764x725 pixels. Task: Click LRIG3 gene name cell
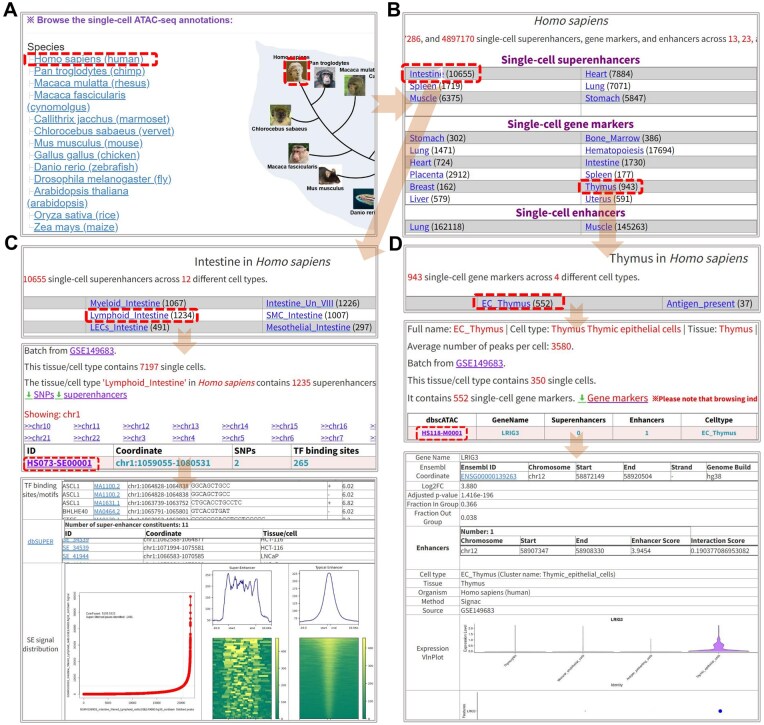coord(510,433)
